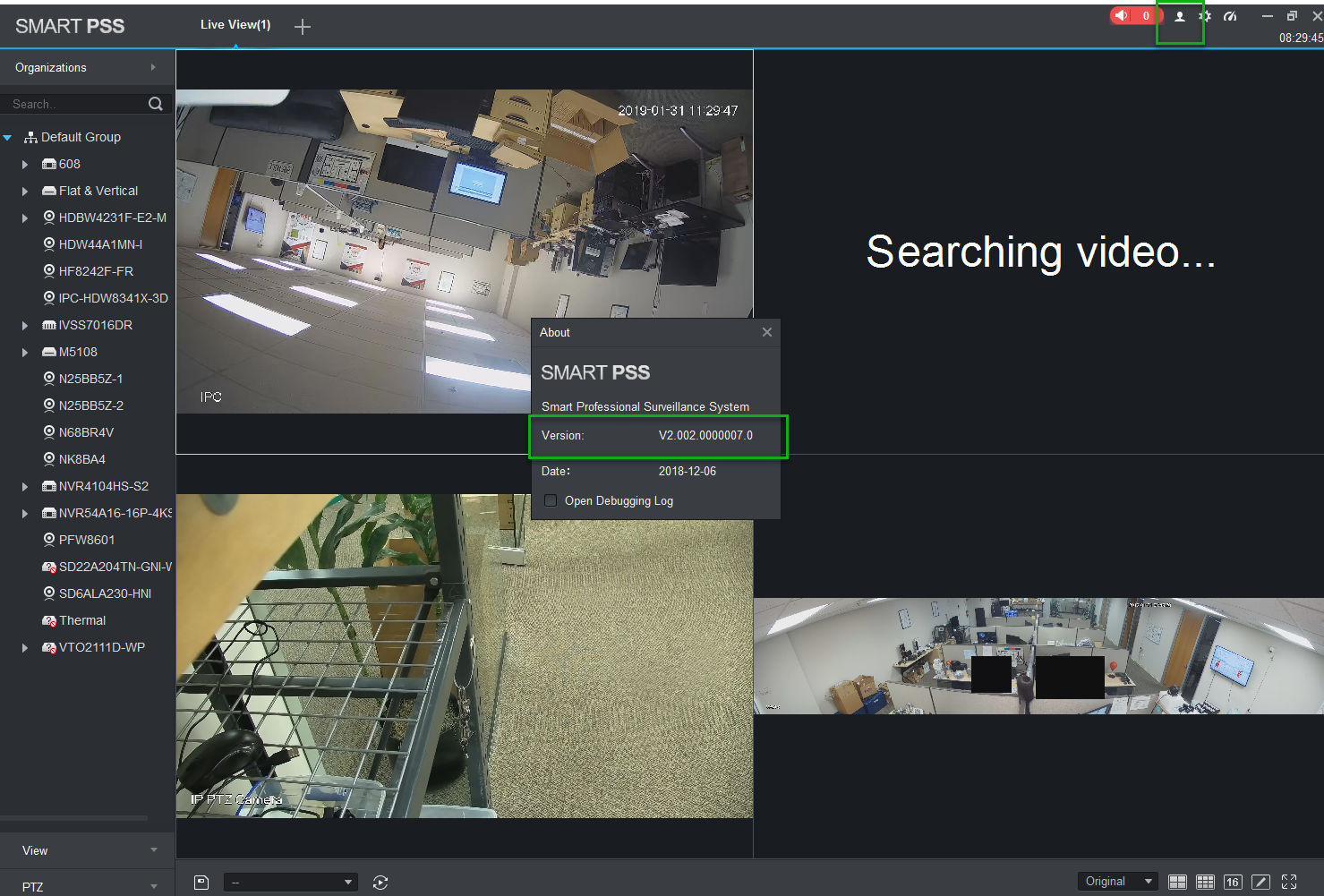
Task: Open the view selection dropdown
Action: [291, 883]
